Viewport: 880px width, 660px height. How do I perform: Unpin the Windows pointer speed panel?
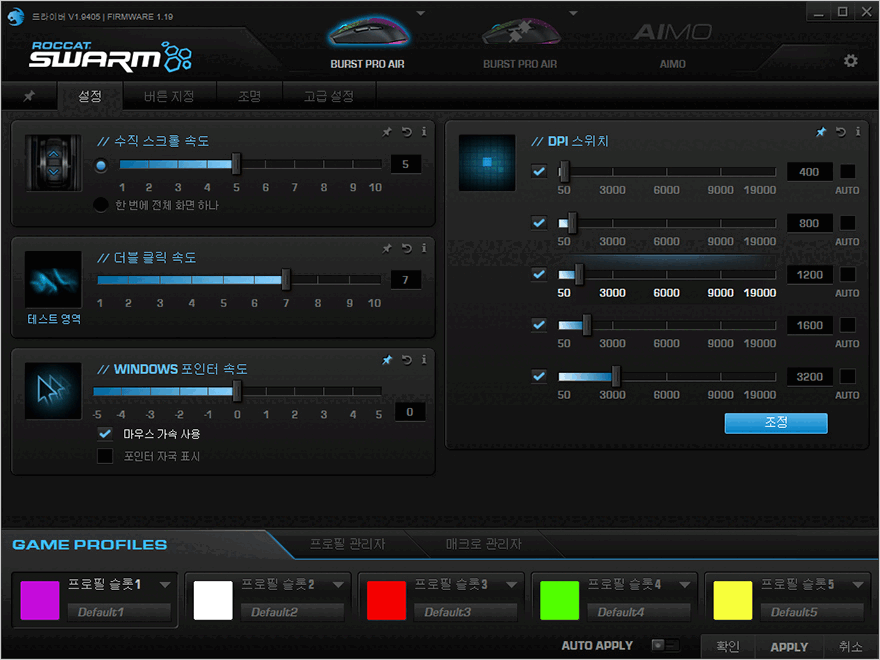tap(387, 360)
